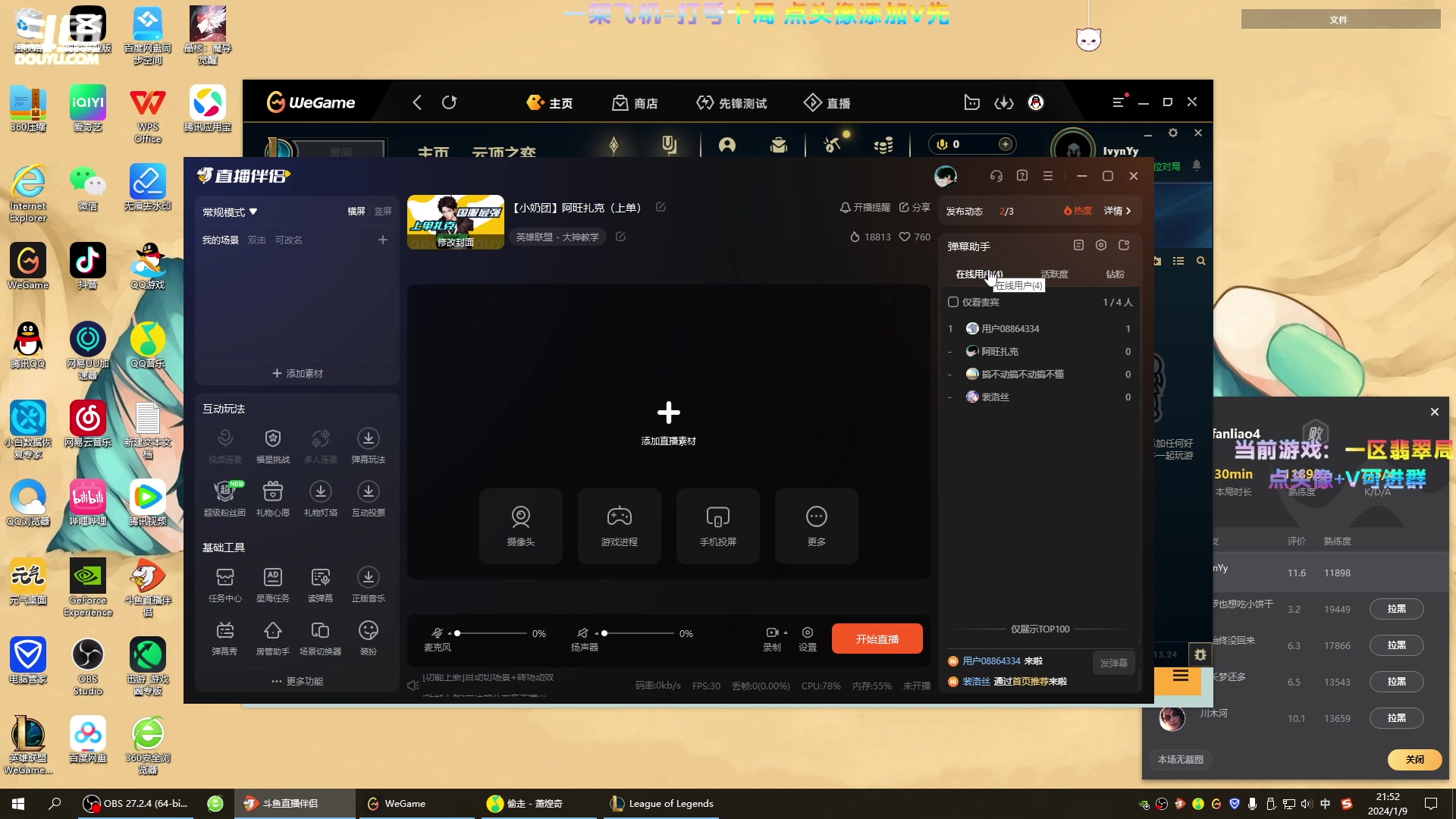Add 摄像头 camera source

click(521, 526)
